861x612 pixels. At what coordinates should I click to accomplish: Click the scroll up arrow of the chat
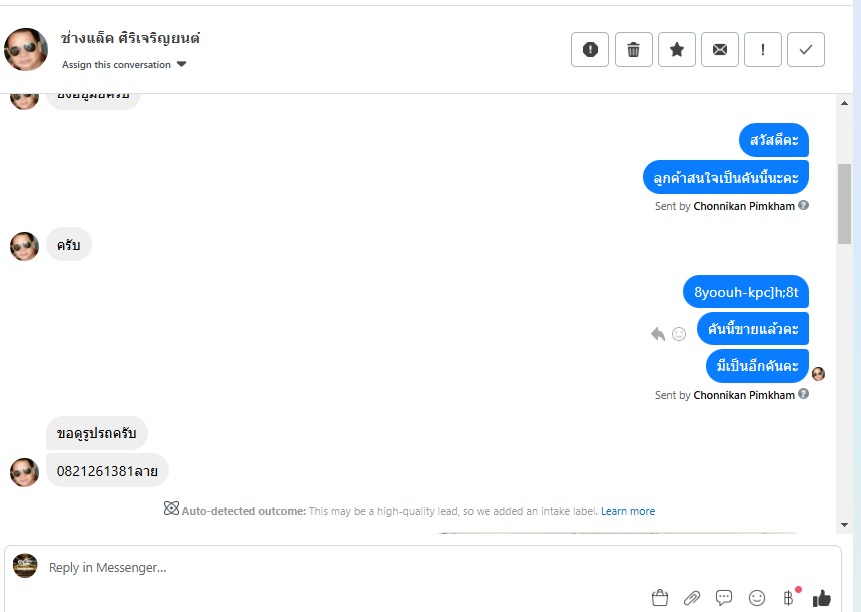point(844,103)
